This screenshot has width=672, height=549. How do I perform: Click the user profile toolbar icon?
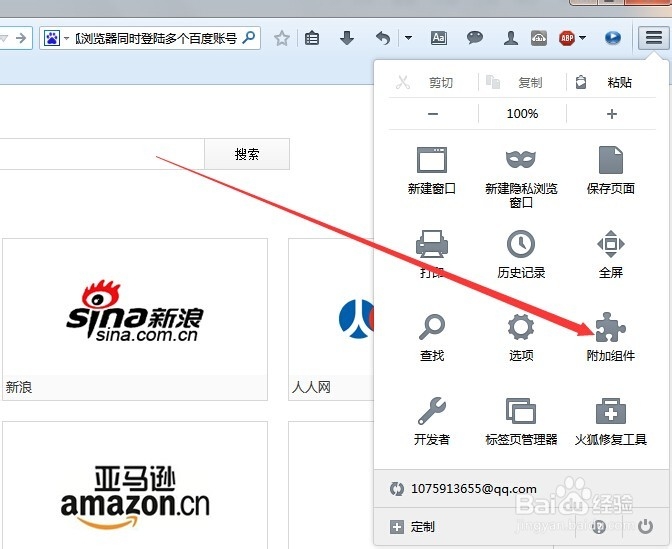pos(510,38)
